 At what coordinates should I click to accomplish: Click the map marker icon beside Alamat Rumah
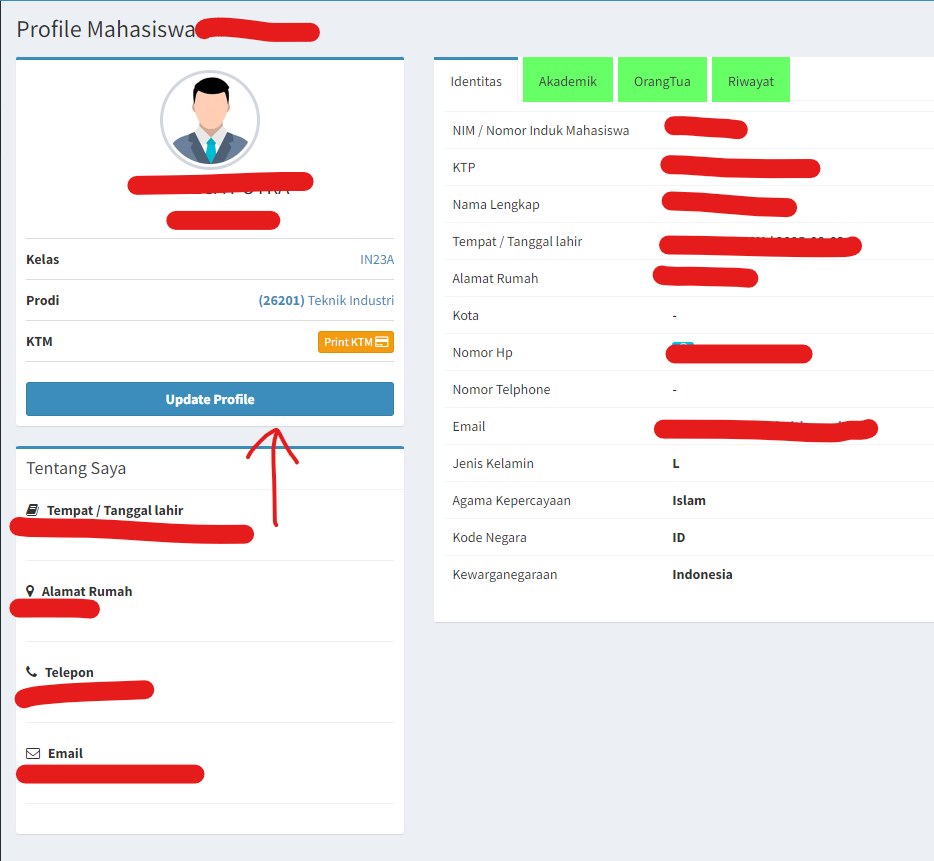[30, 591]
